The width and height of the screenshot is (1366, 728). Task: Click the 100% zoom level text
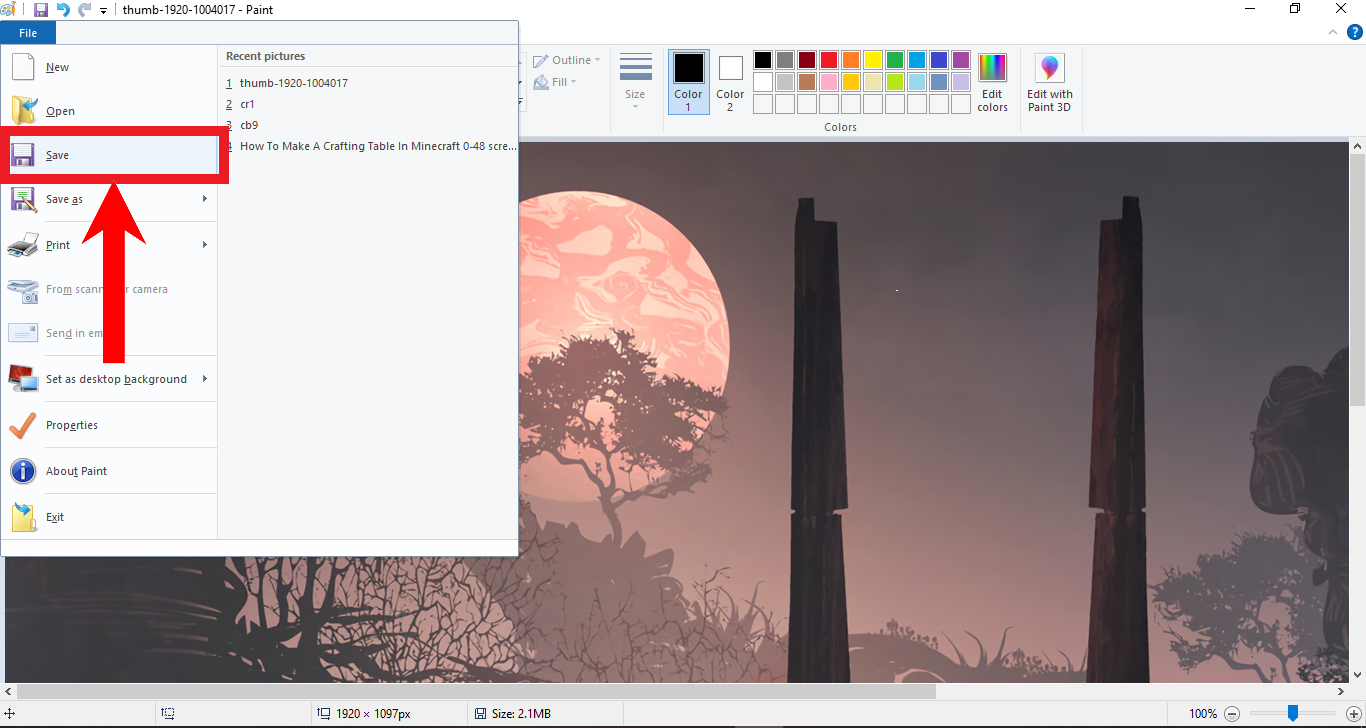[x=1203, y=714]
